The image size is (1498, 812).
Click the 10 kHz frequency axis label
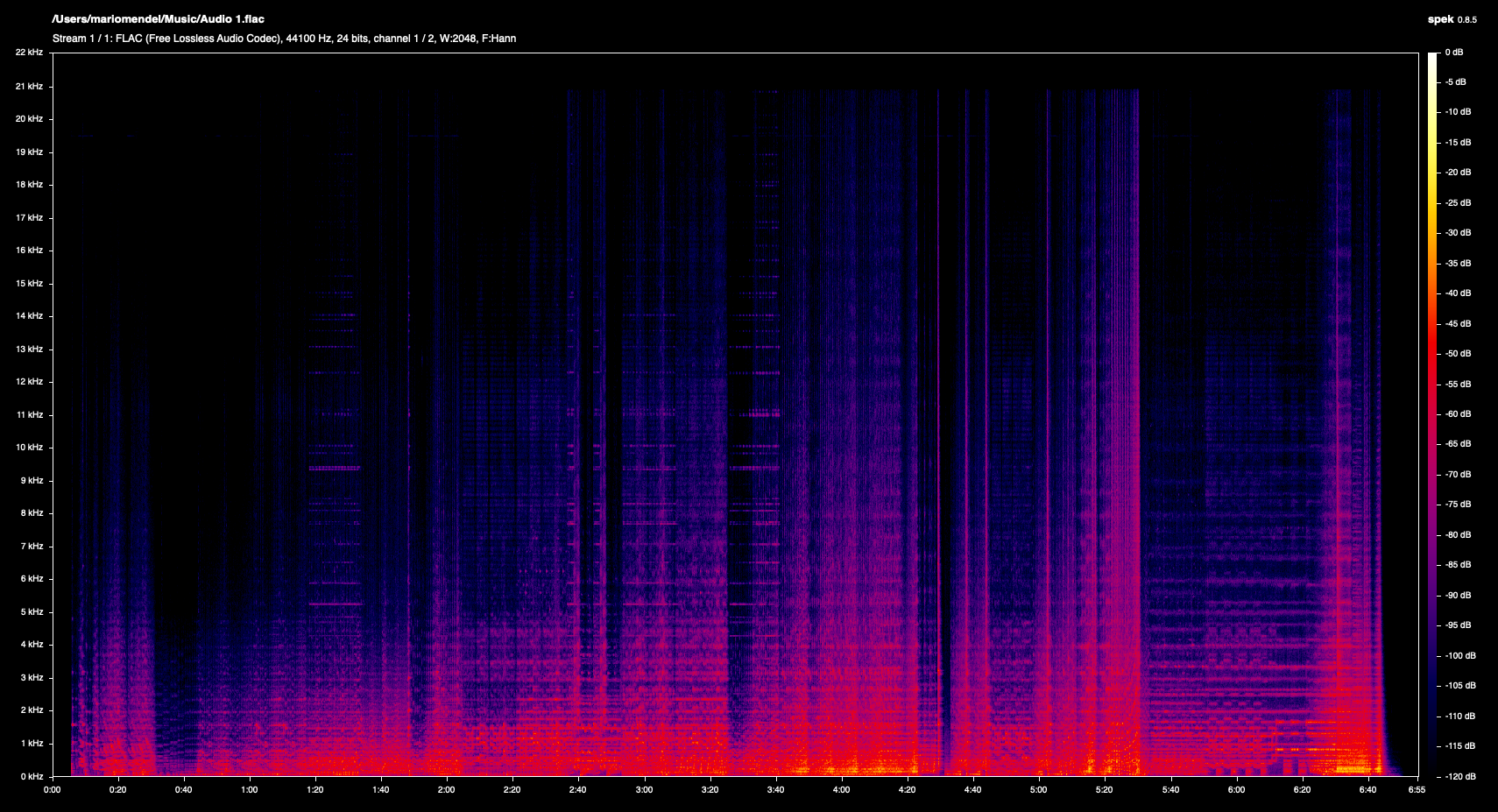29,448
